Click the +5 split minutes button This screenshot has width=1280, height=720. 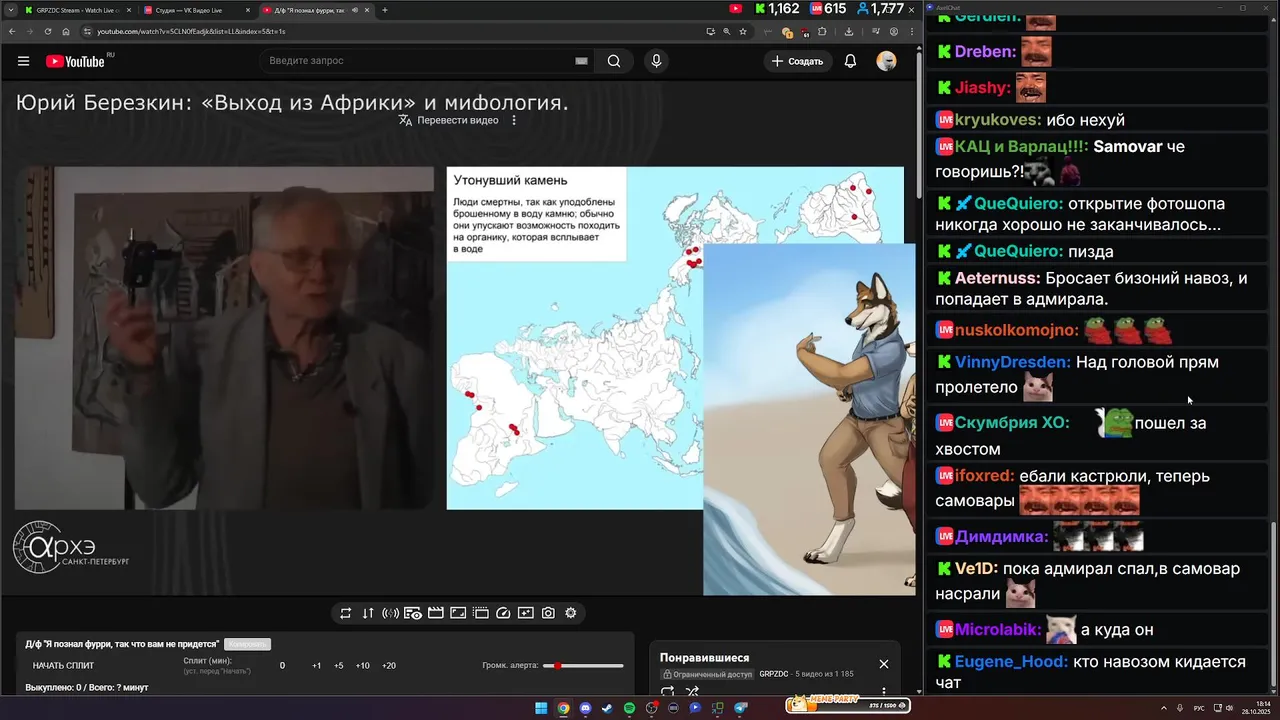coord(339,665)
